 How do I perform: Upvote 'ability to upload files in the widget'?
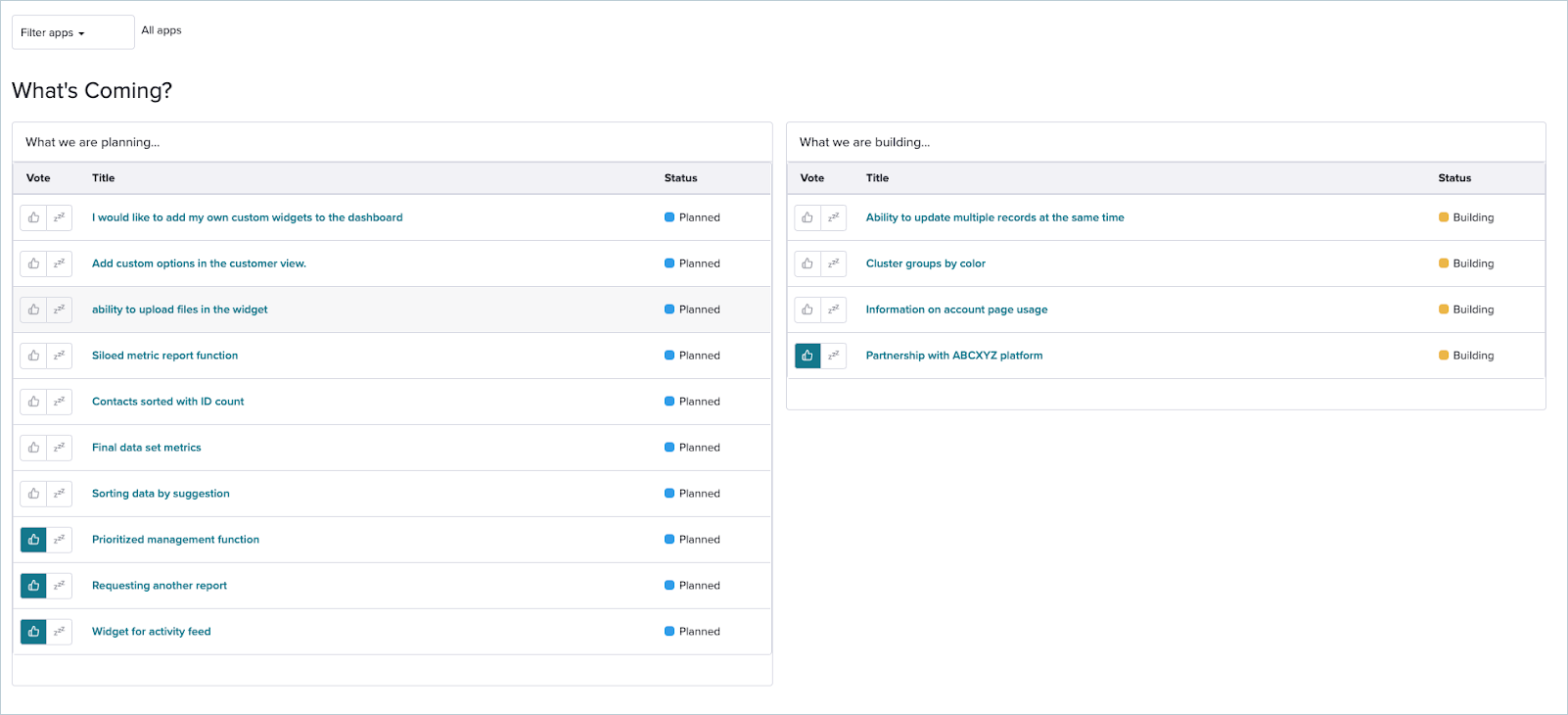tap(33, 310)
